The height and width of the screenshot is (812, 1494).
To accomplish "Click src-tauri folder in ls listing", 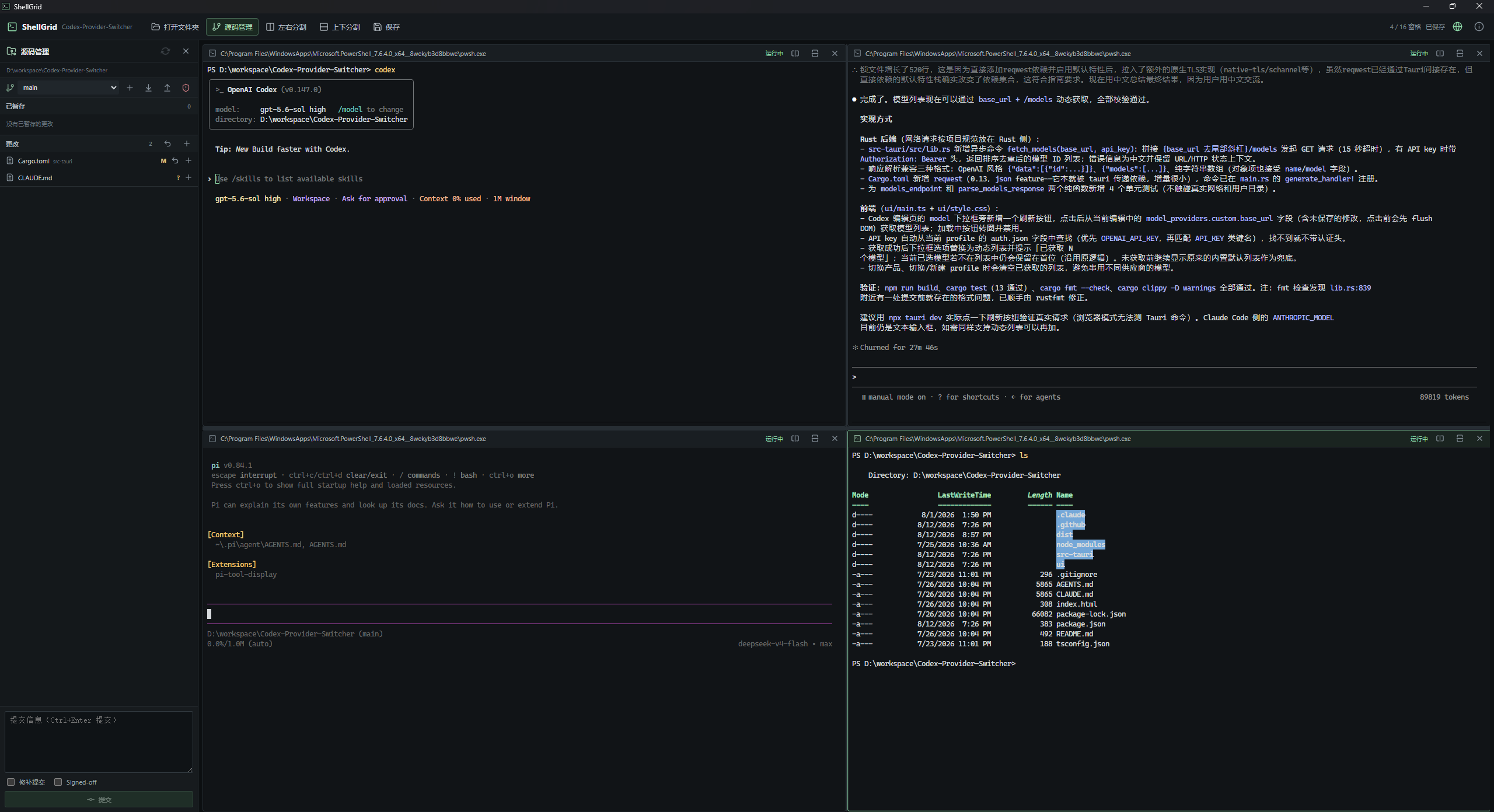I will [x=1074, y=554].
